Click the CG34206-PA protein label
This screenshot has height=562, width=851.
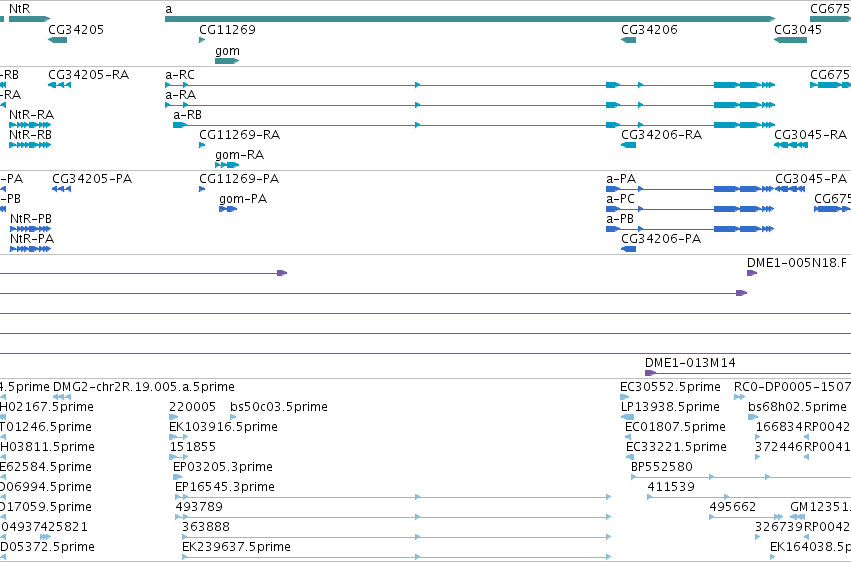tap(661, 239)
